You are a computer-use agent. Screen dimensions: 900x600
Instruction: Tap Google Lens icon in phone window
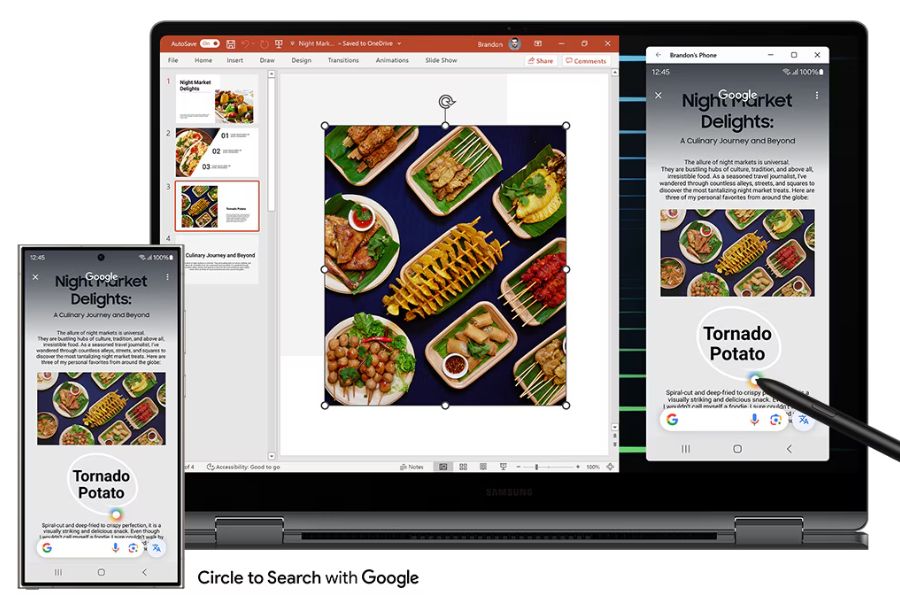[775, 420]
